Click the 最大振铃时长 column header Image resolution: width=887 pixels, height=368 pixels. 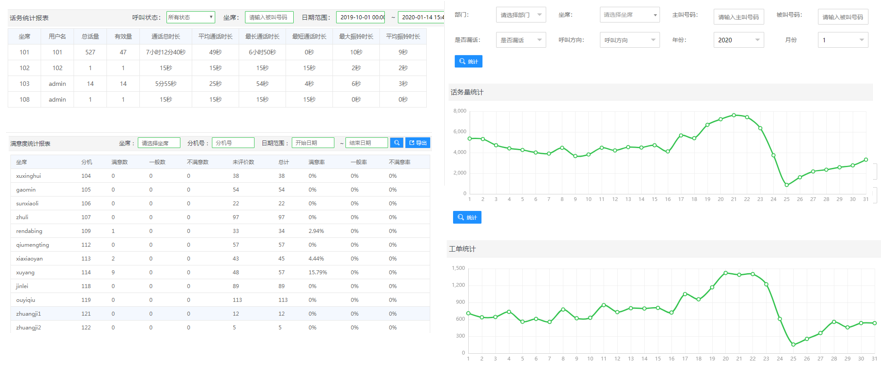tap(356, 37)
